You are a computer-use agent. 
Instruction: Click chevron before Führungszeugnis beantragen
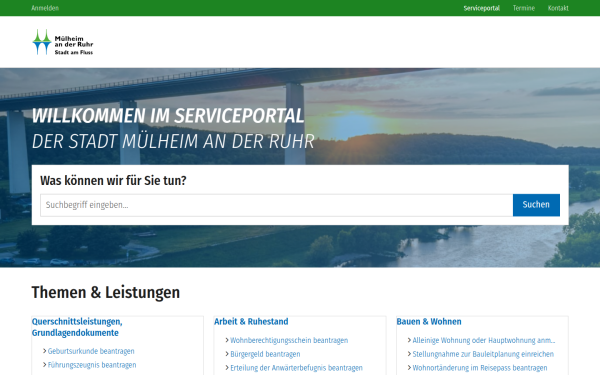(x=45, y=365)
